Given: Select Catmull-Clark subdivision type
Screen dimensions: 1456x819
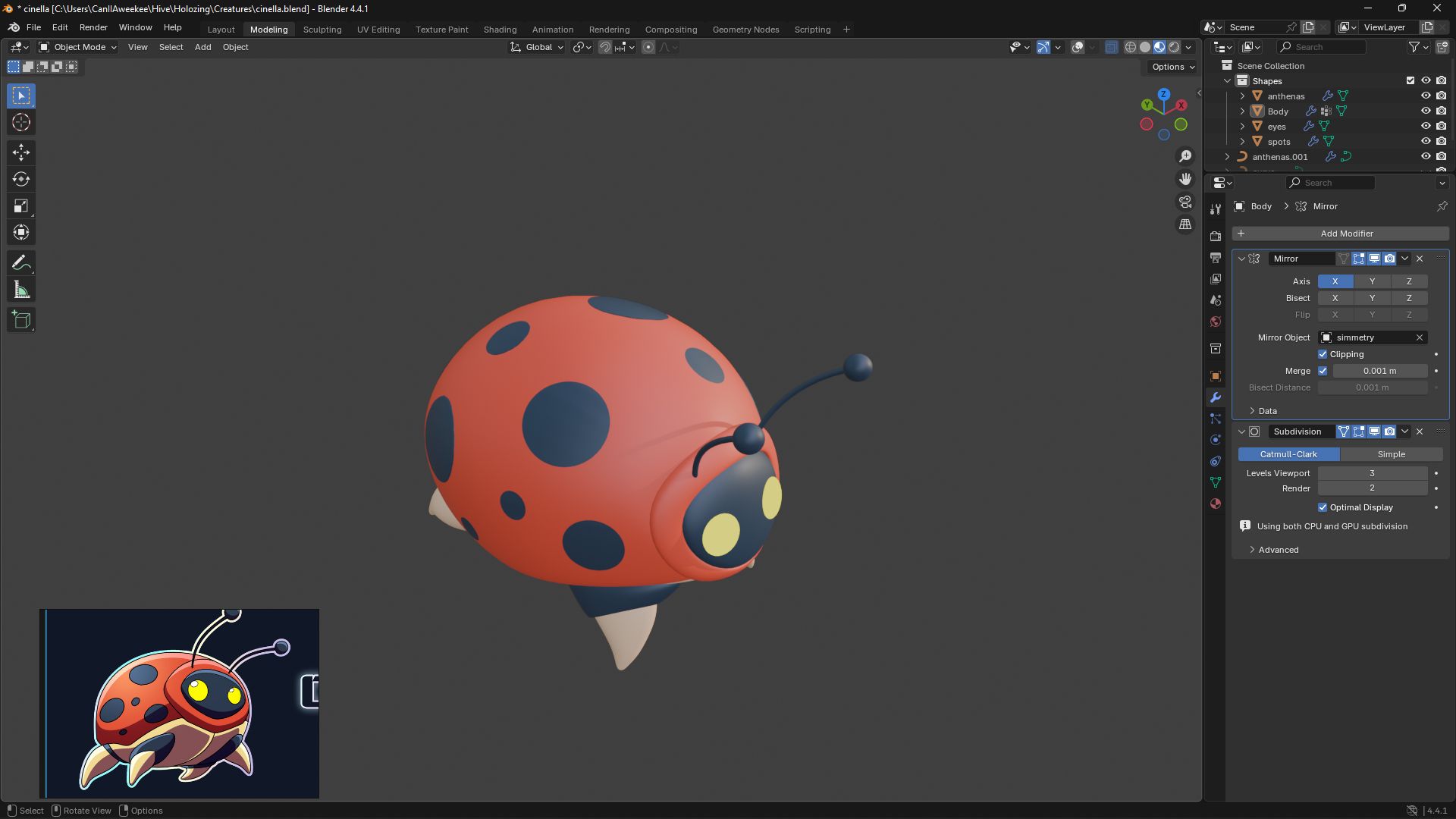Looking at the screenshot, I should tap(1288, 454).
